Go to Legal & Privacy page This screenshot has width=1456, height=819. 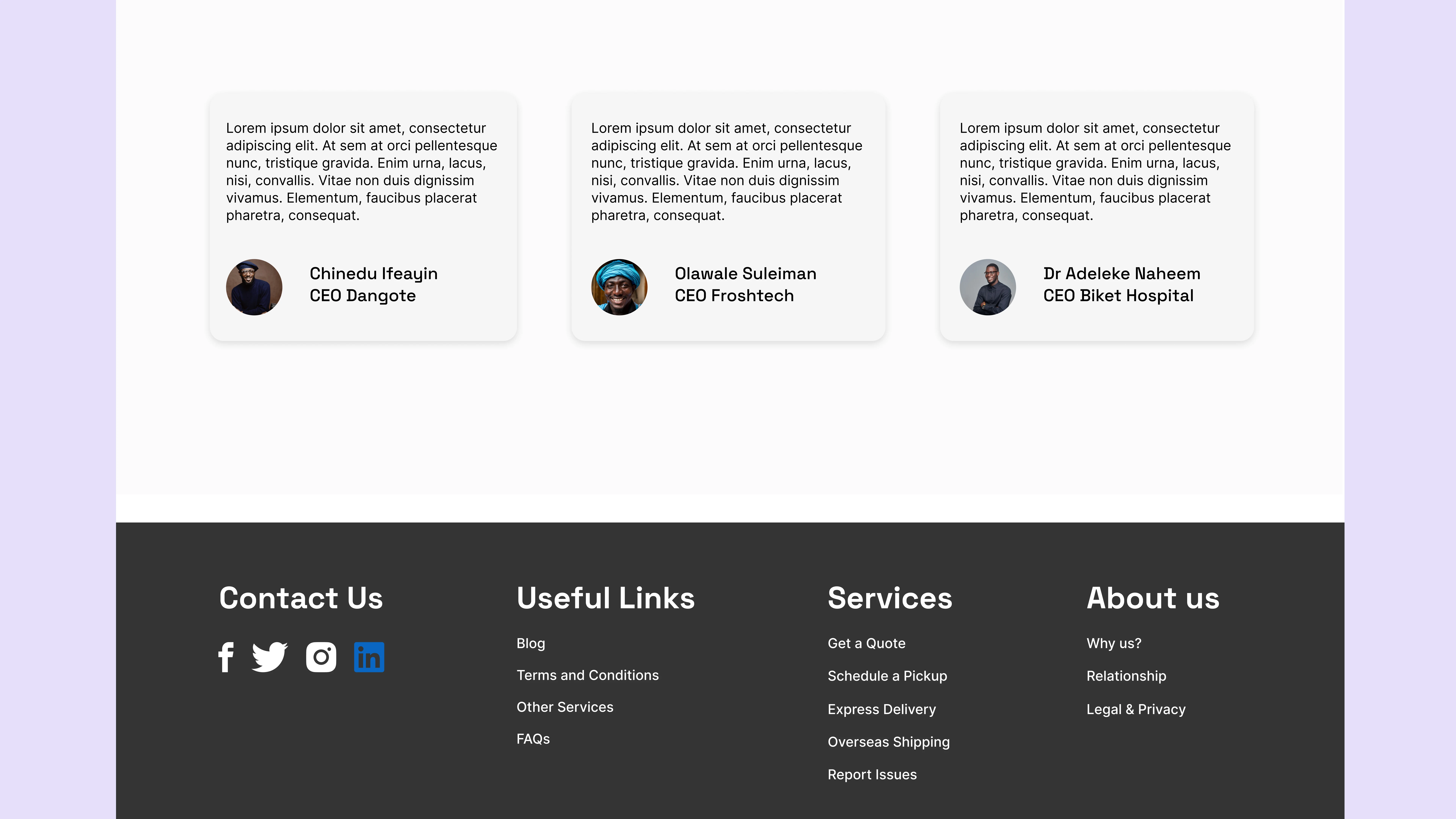[1136, 709]
